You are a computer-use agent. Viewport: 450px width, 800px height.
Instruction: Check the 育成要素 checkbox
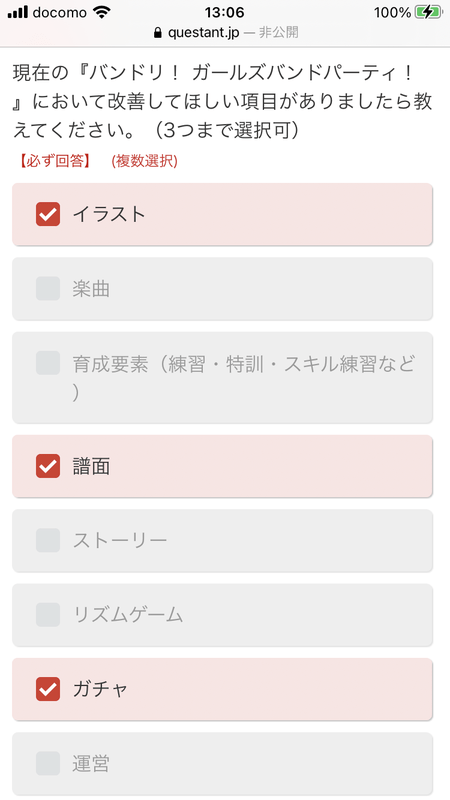(x=48, y=363)
